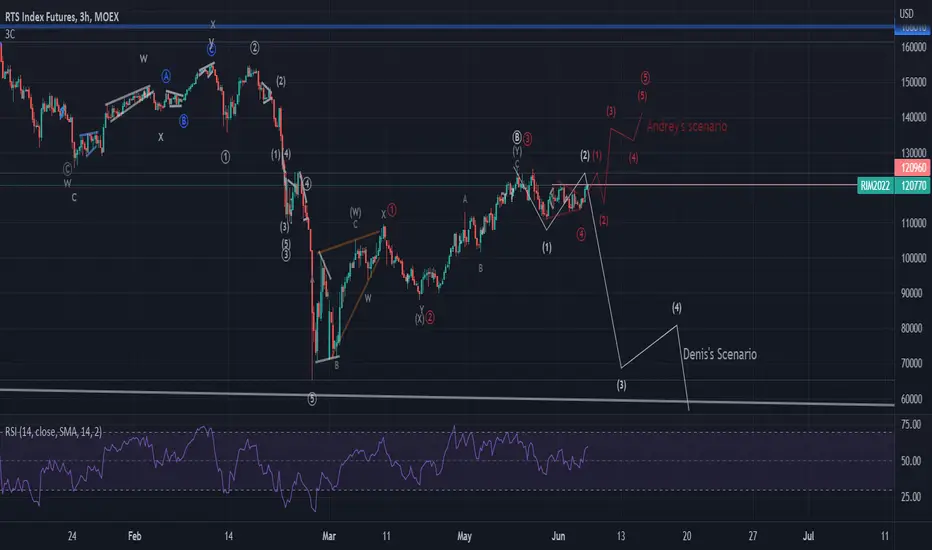The width and height of the screenshot is (932, 550).
Task: Click the RTS Index Futures chart title
Action: (x=62, y=17)
